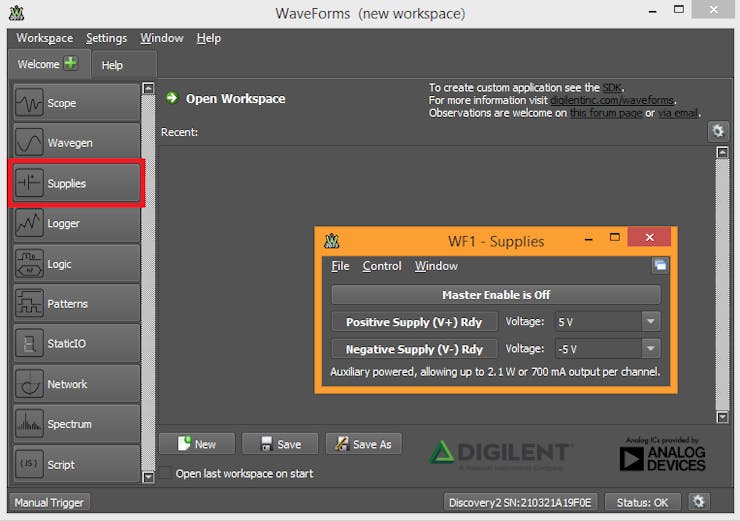This screenshot has width=740, height=521.
Task: Open the Scope instrument
Action: pyautogui.click(x=76, y=103)
